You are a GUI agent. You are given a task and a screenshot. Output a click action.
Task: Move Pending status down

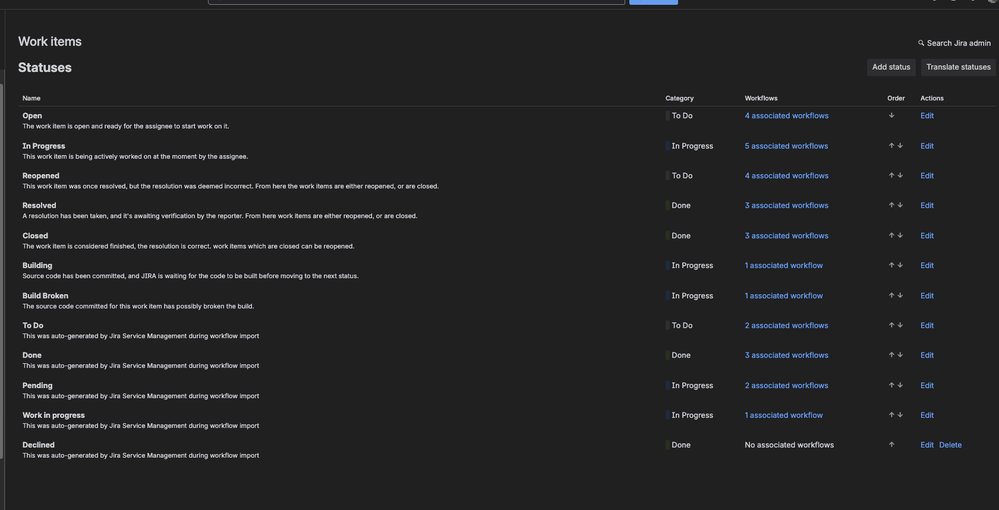[x=900, y=385]
